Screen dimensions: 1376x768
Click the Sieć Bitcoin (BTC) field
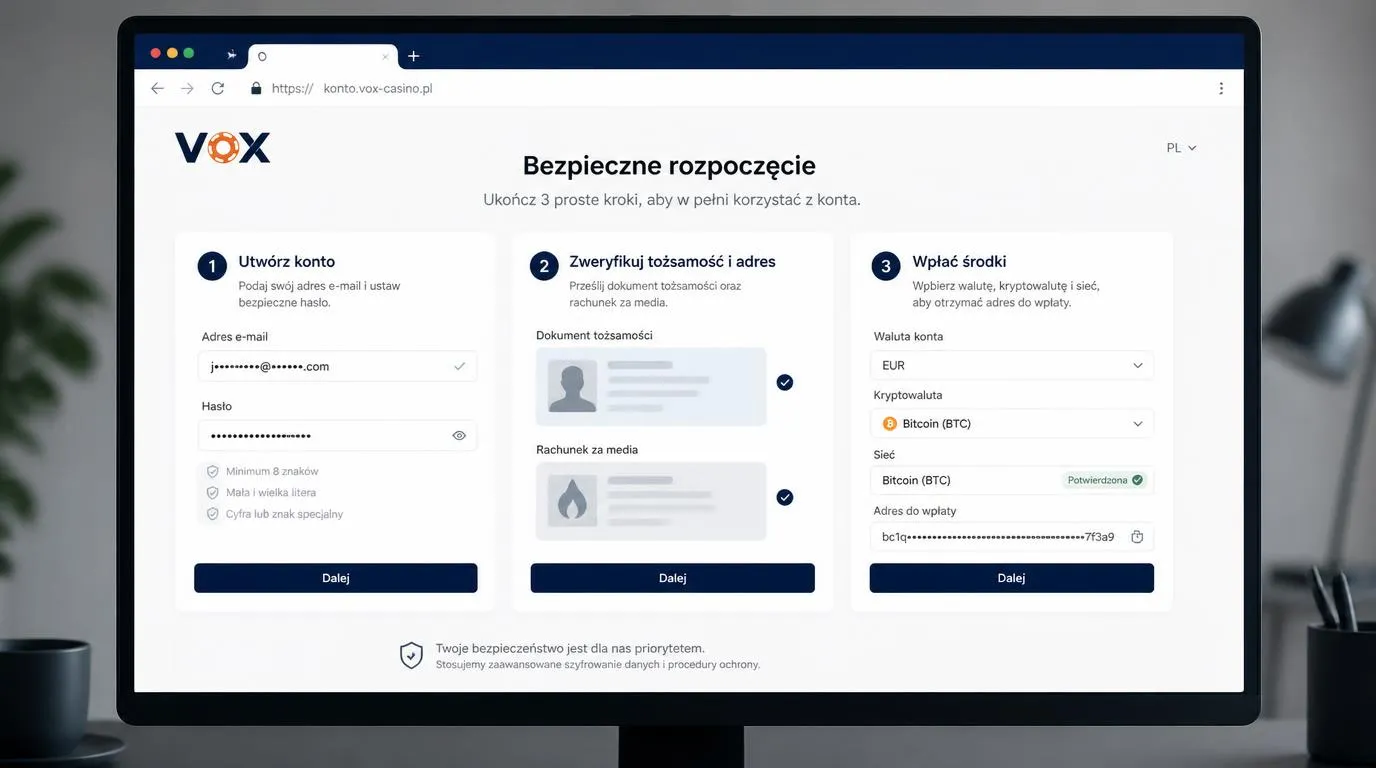(1012, 480)
